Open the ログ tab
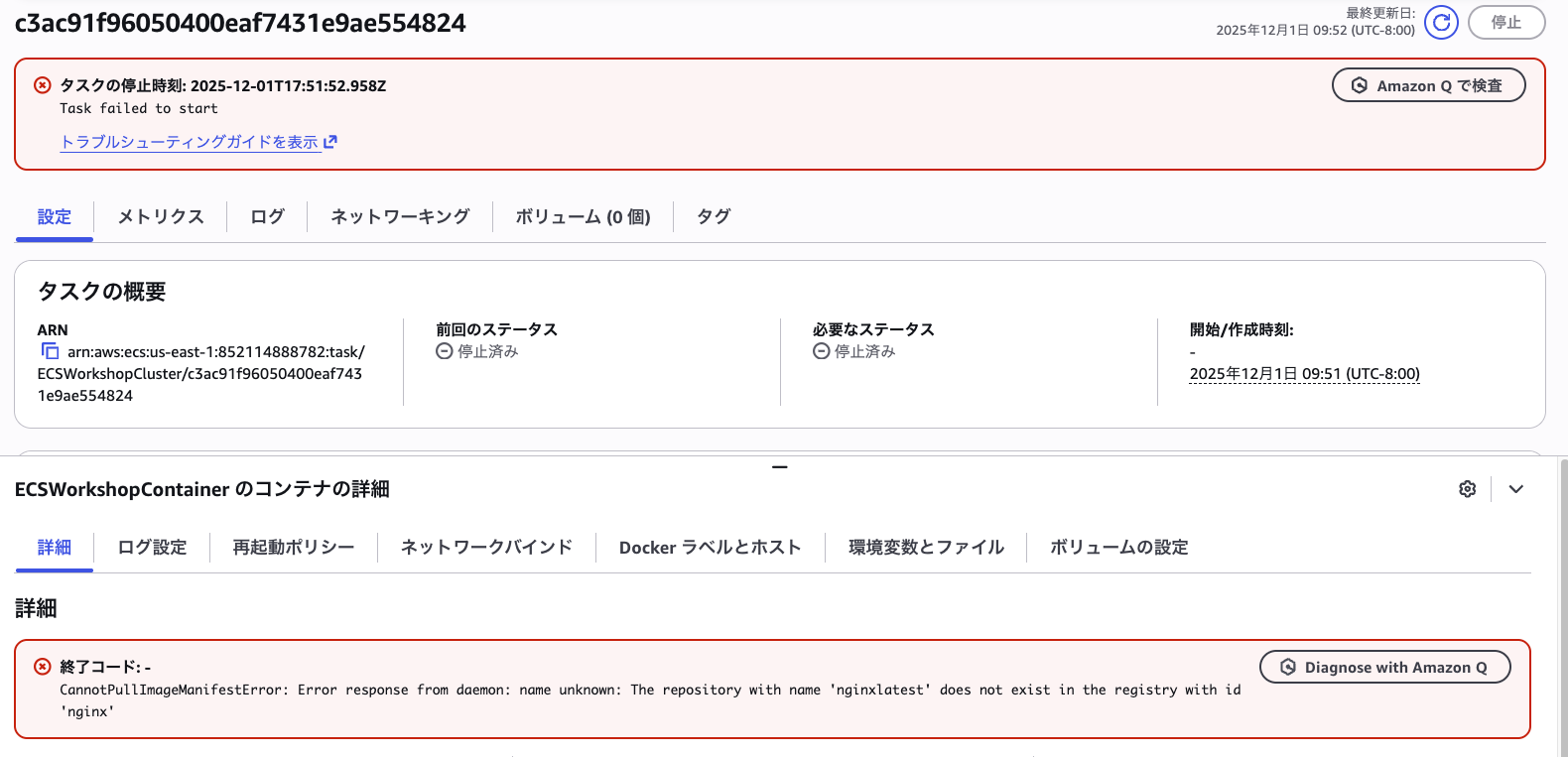Image resolution: width=1568 pixels, height=757 pixels. click(x=267, y=216)
